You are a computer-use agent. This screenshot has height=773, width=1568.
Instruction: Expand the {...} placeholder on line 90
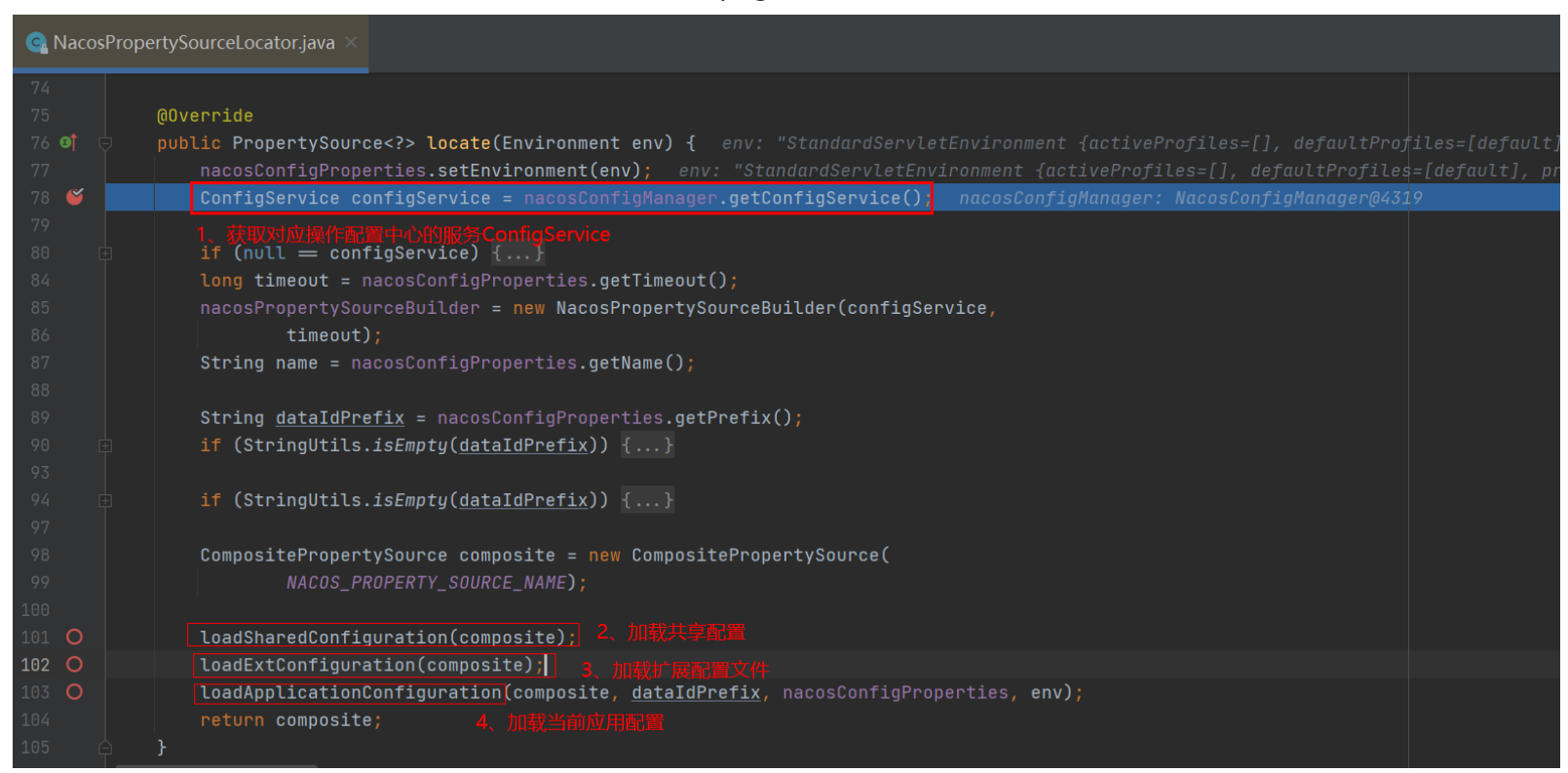click(648, 445)
